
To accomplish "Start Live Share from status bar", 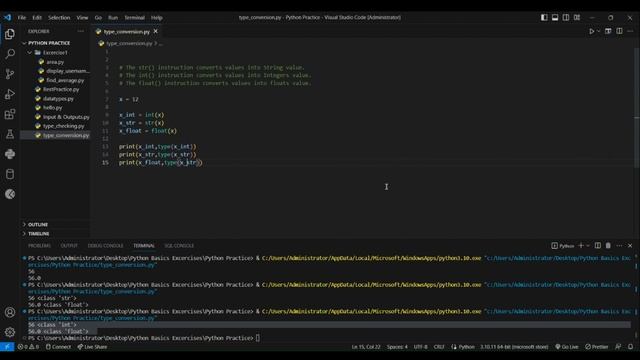I will [92, 347].
